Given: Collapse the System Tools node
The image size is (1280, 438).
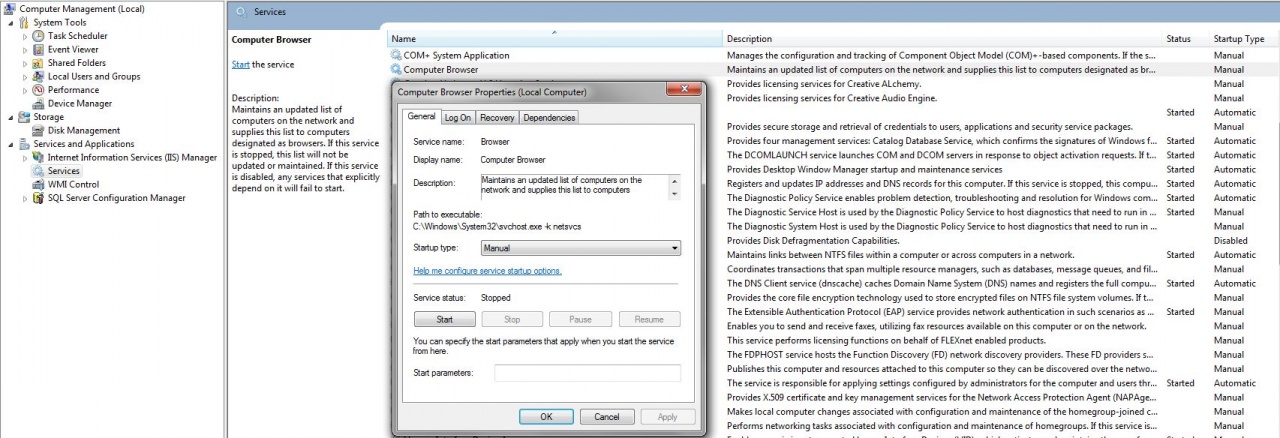Looking at the screenshot, I should point(11,22).
